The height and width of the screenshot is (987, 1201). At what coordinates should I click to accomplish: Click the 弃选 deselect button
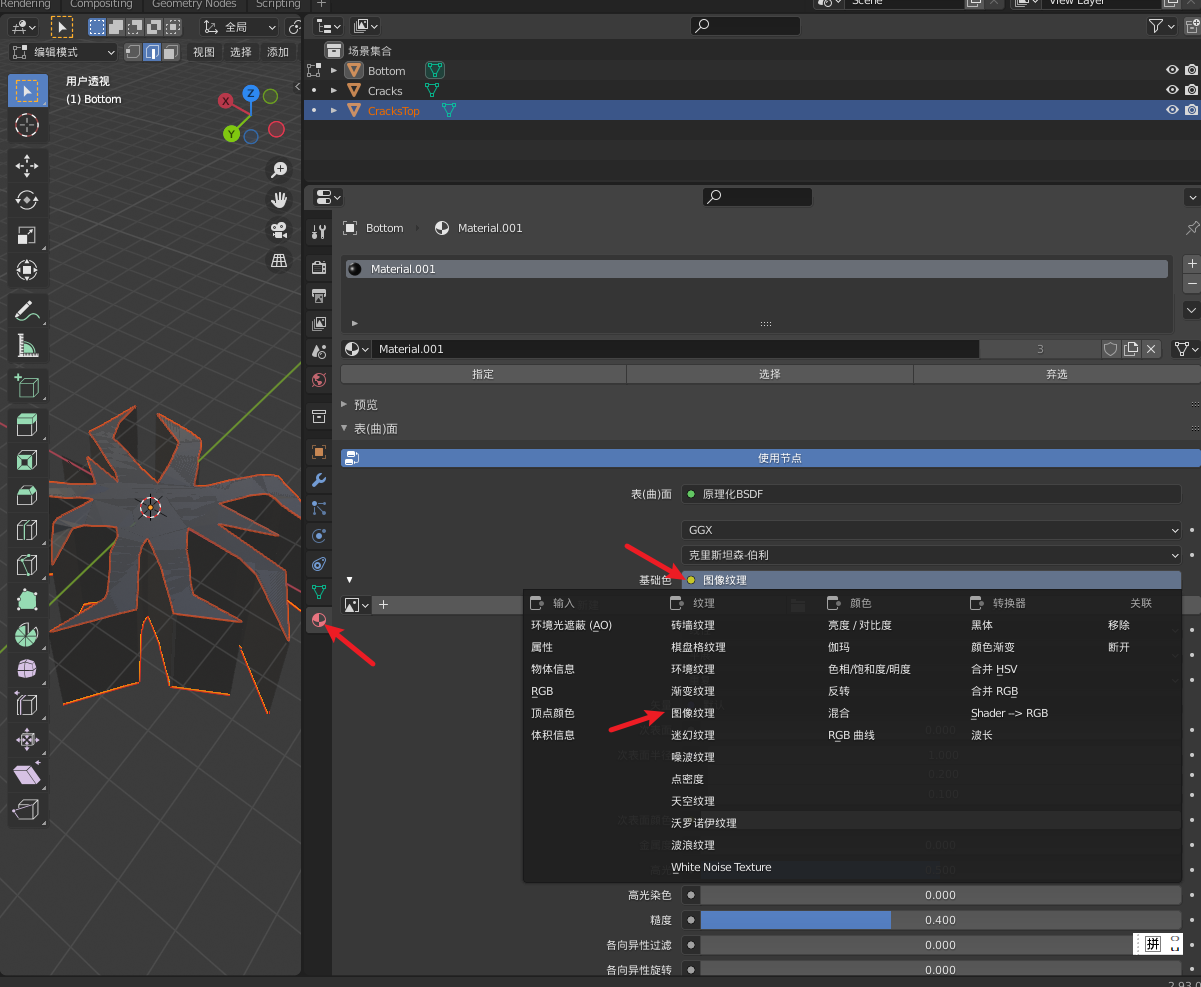[x=1057, y=374]
